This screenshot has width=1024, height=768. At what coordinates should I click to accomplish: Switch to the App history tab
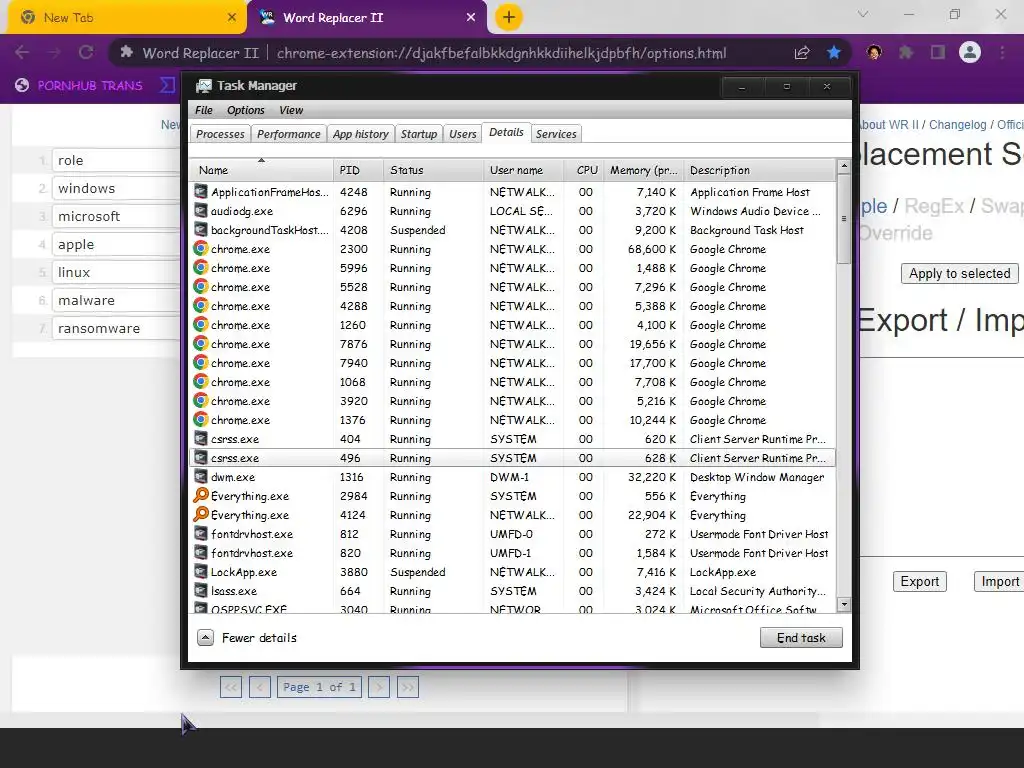click(360, 134)
